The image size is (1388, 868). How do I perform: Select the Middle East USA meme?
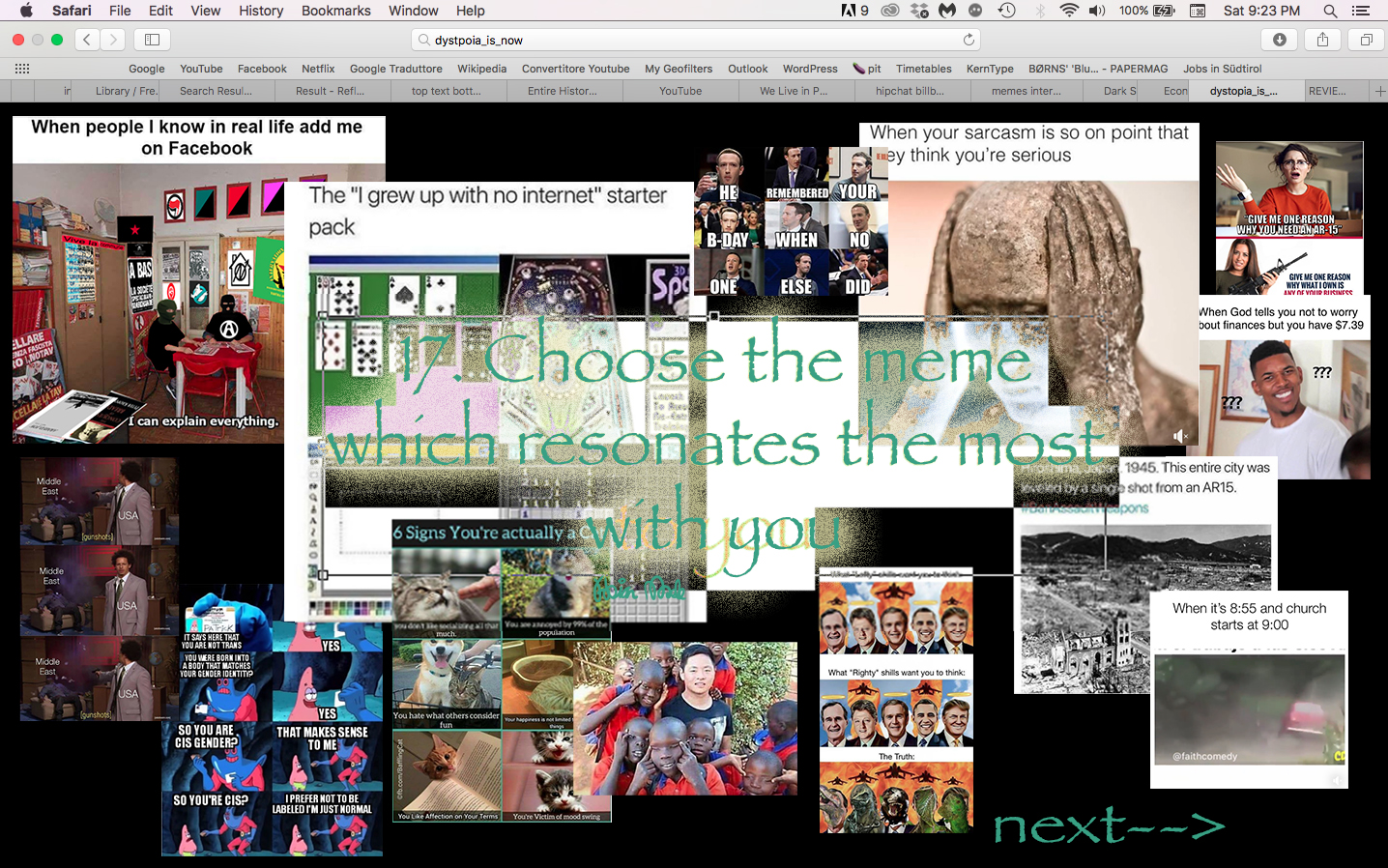click(x=100, y=590)
